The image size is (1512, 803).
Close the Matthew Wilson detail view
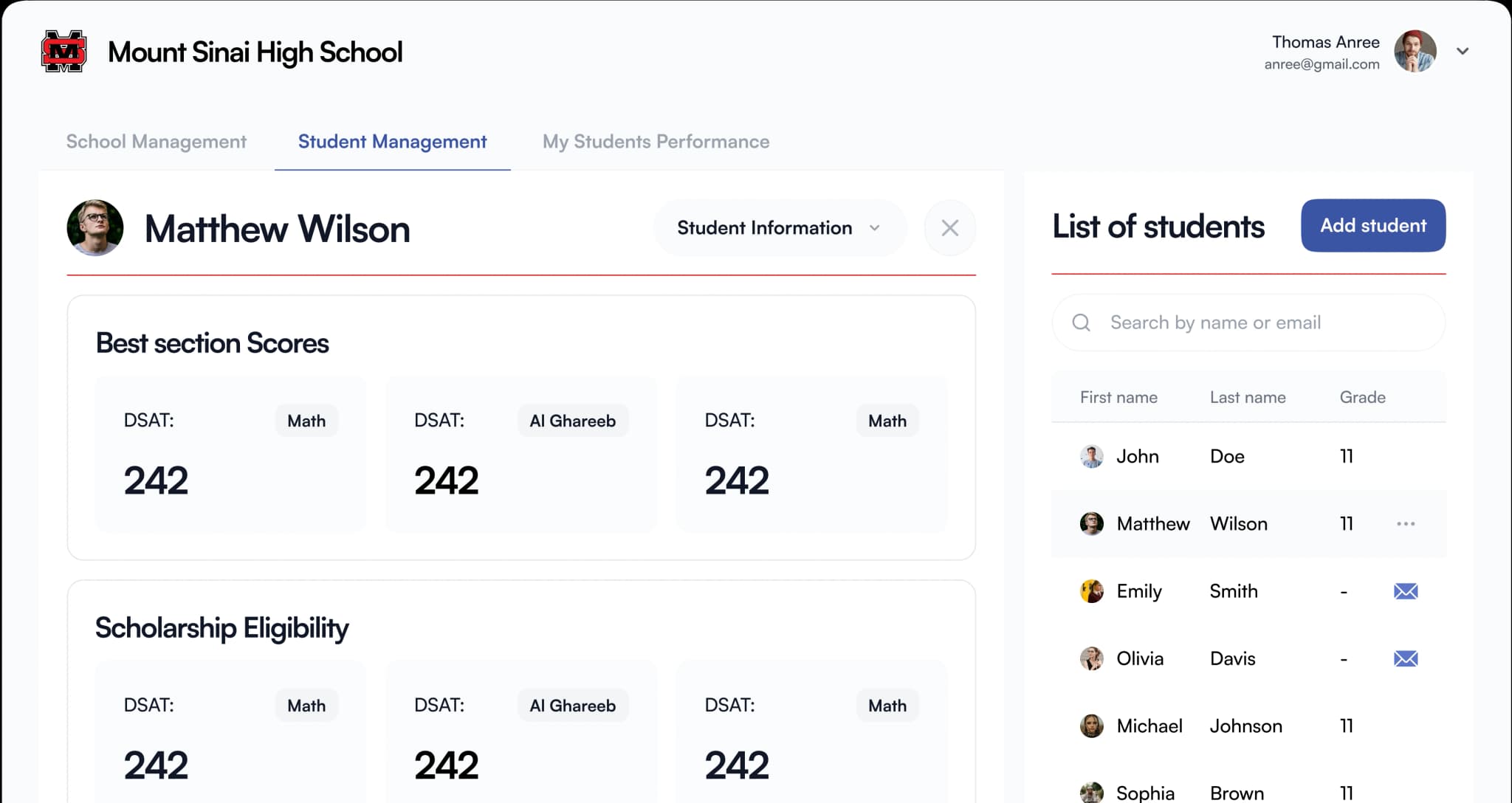coord(950,228)
